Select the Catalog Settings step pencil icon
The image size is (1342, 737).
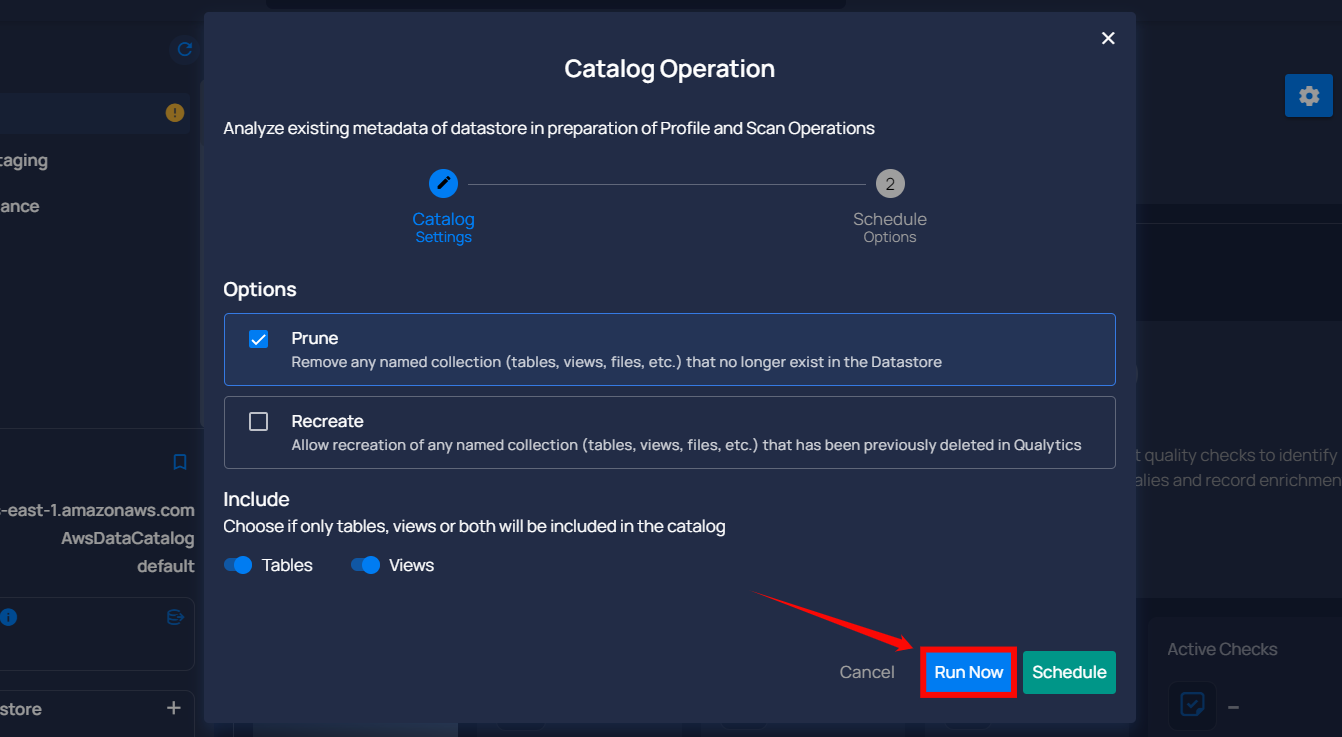pos(443,184)
